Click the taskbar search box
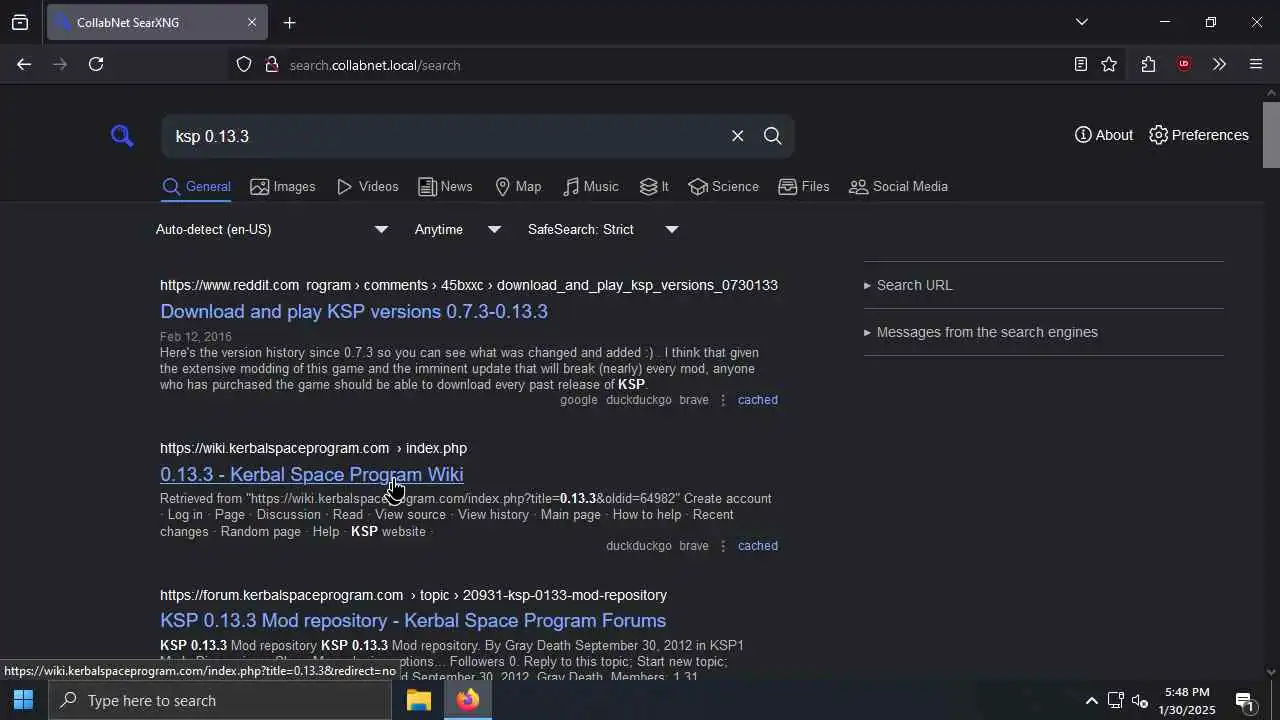1280x720 pixels. [x=220, y=700]
